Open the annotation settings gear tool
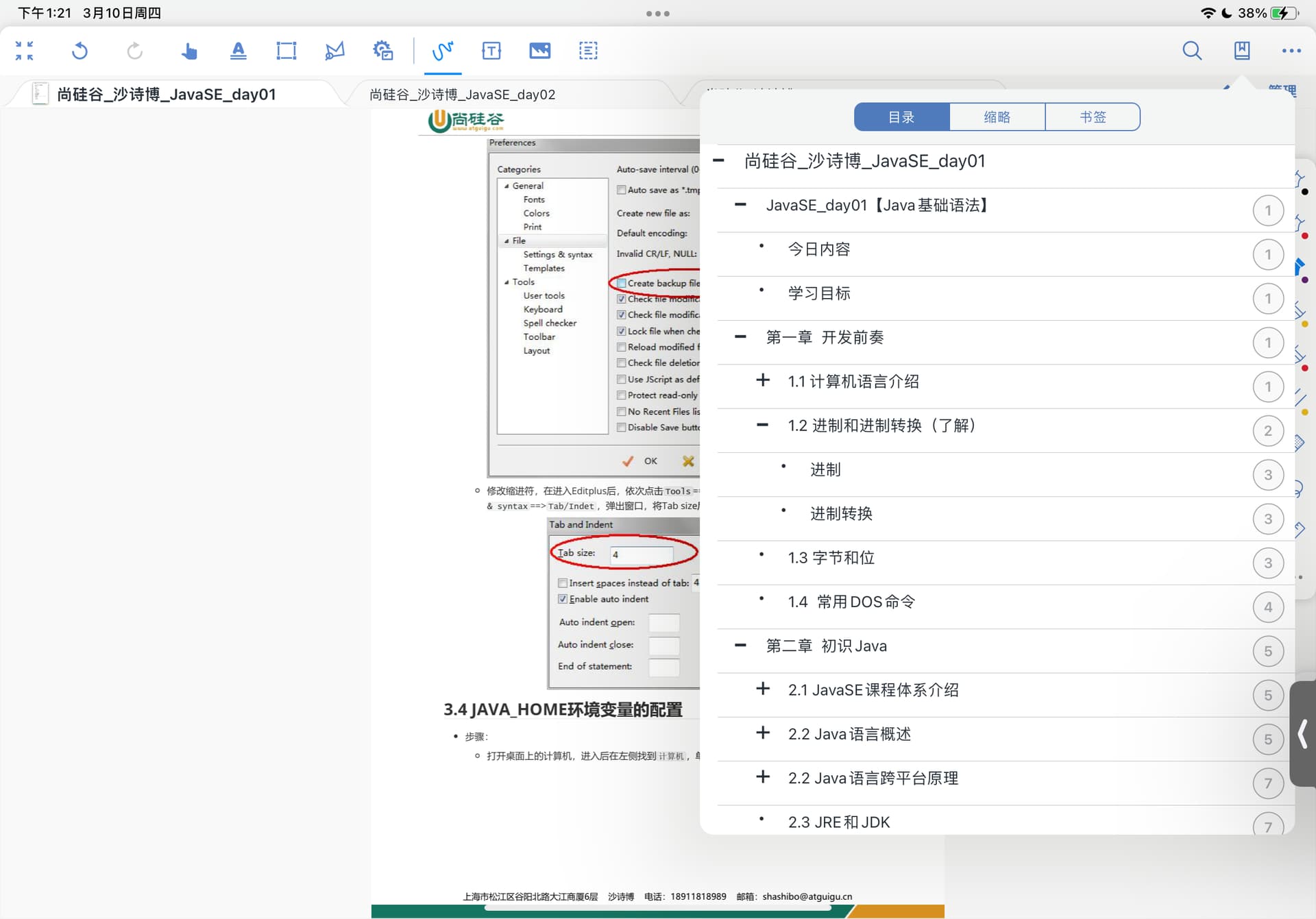The image size is (1316, 919). point(383,51)
